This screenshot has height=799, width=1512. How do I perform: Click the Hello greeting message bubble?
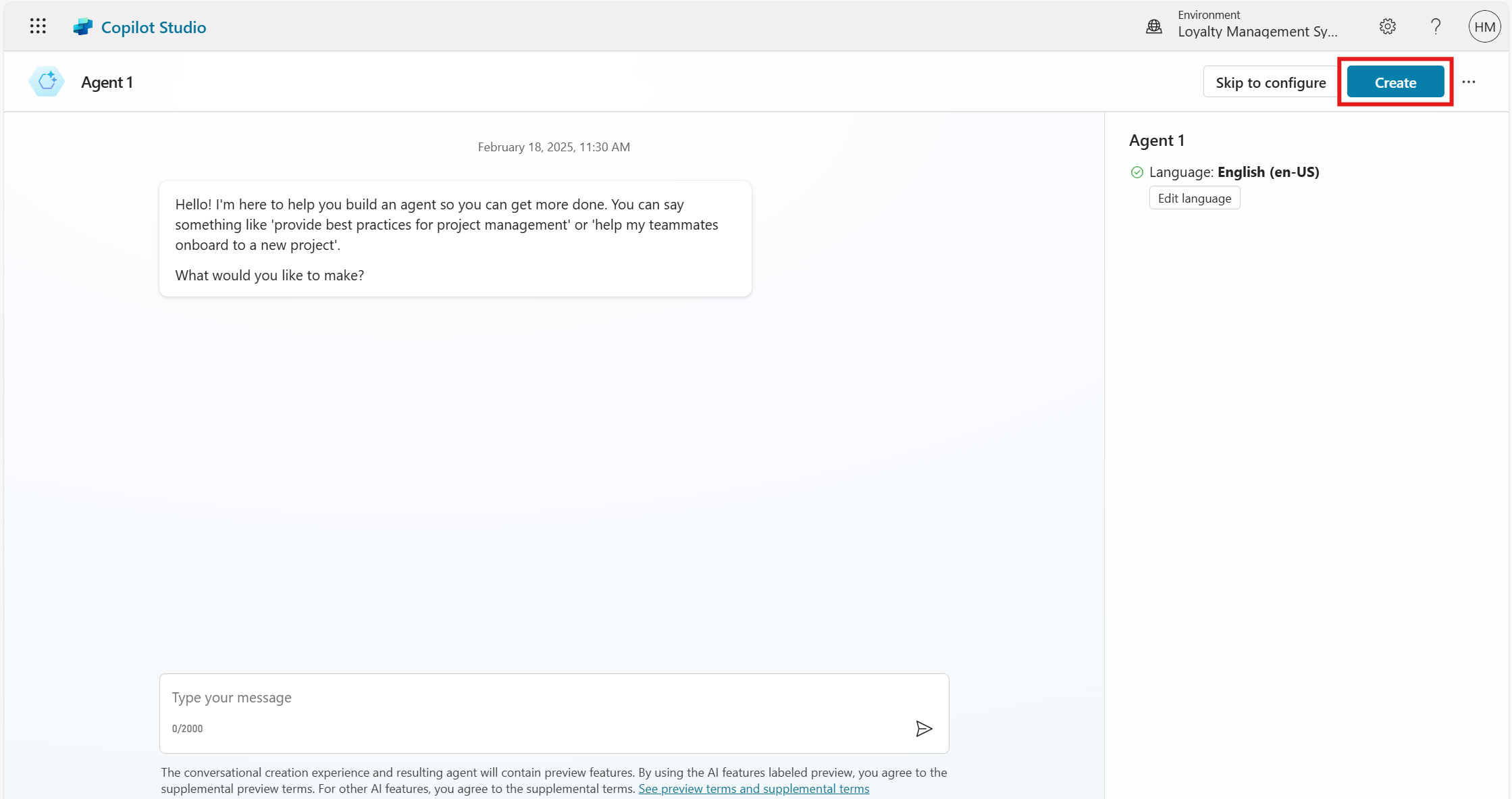pyautogui.click(x=455, y=238)
